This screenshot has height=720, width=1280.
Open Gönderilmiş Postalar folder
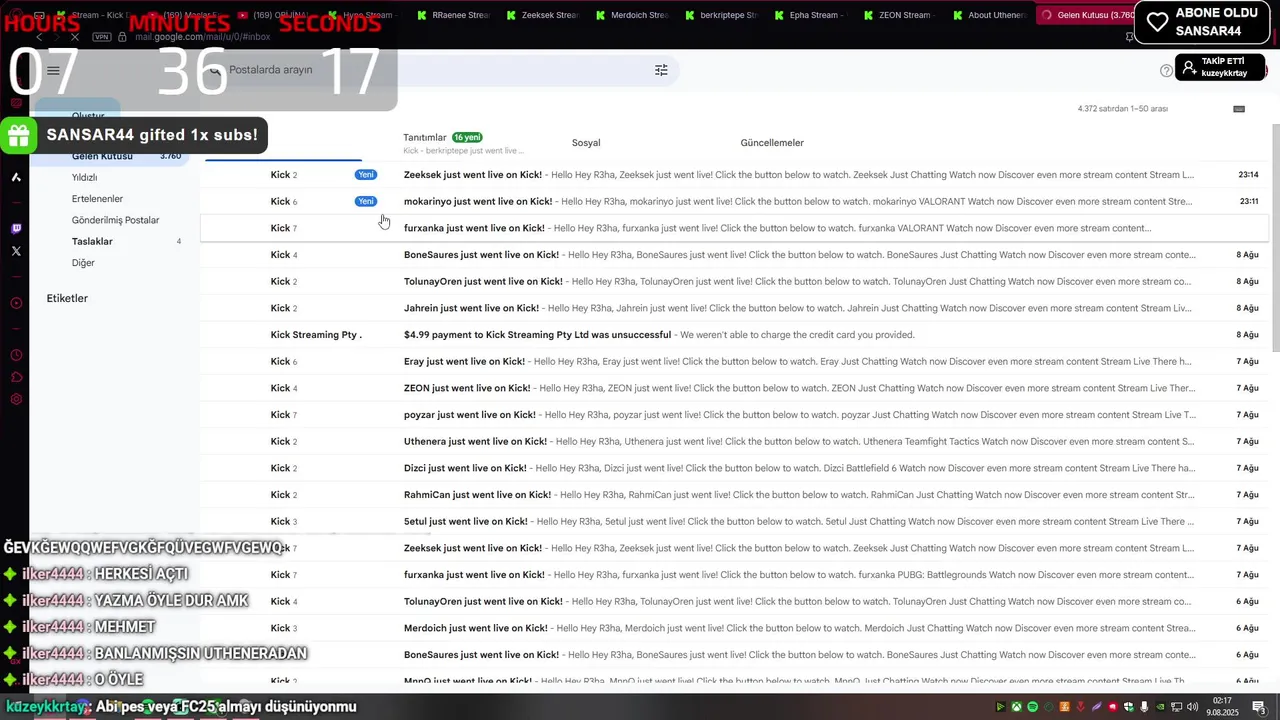115,220
